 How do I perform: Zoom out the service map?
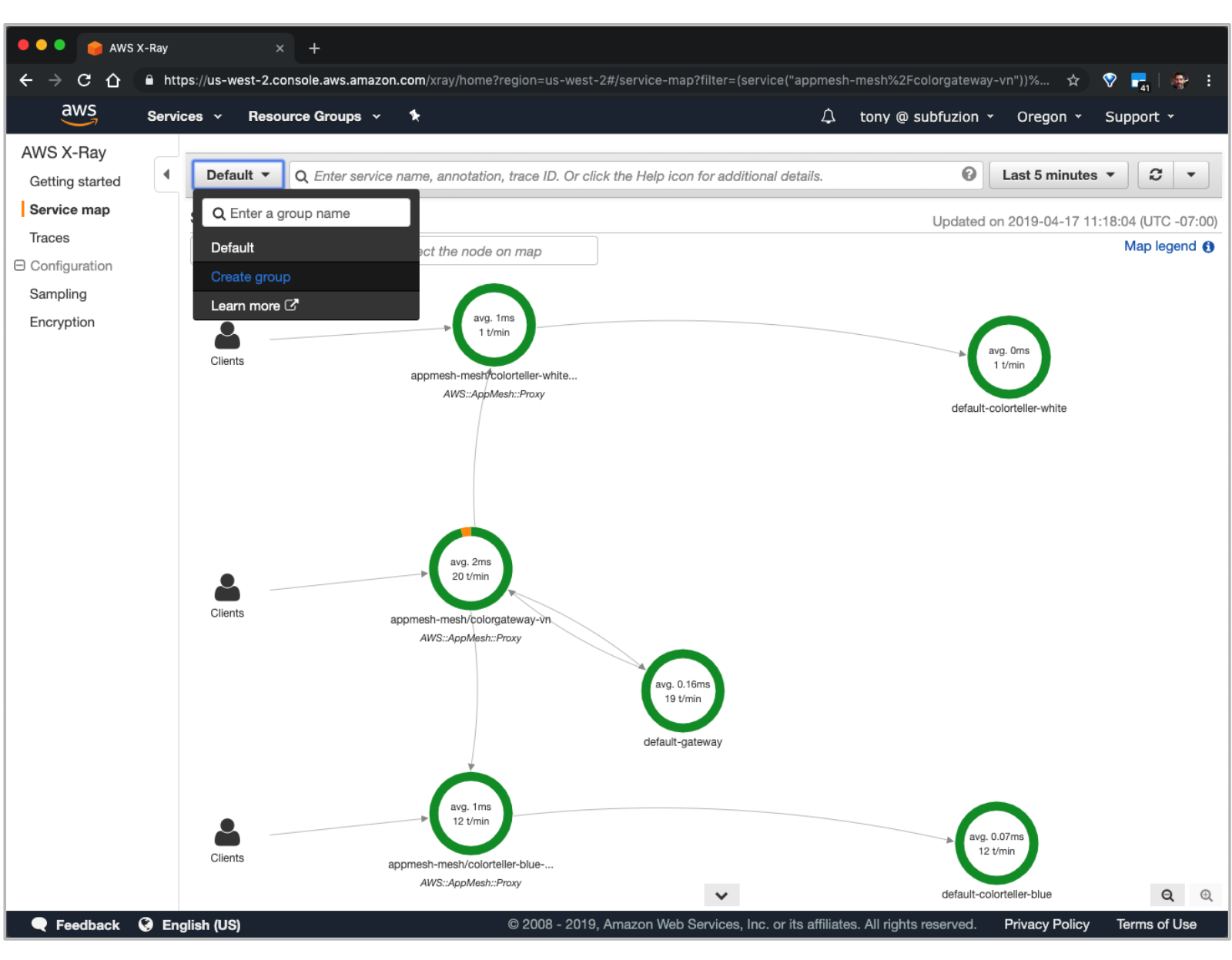1167,895
